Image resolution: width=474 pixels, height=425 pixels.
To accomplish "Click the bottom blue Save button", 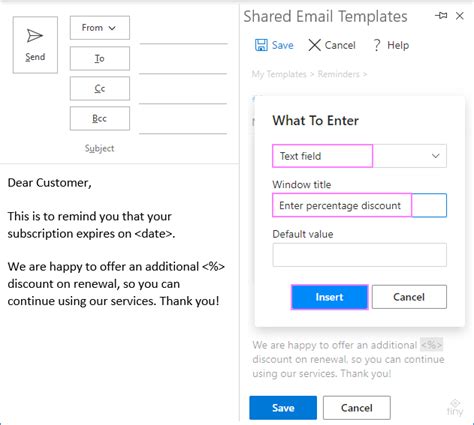I will (x=283, y=408).
